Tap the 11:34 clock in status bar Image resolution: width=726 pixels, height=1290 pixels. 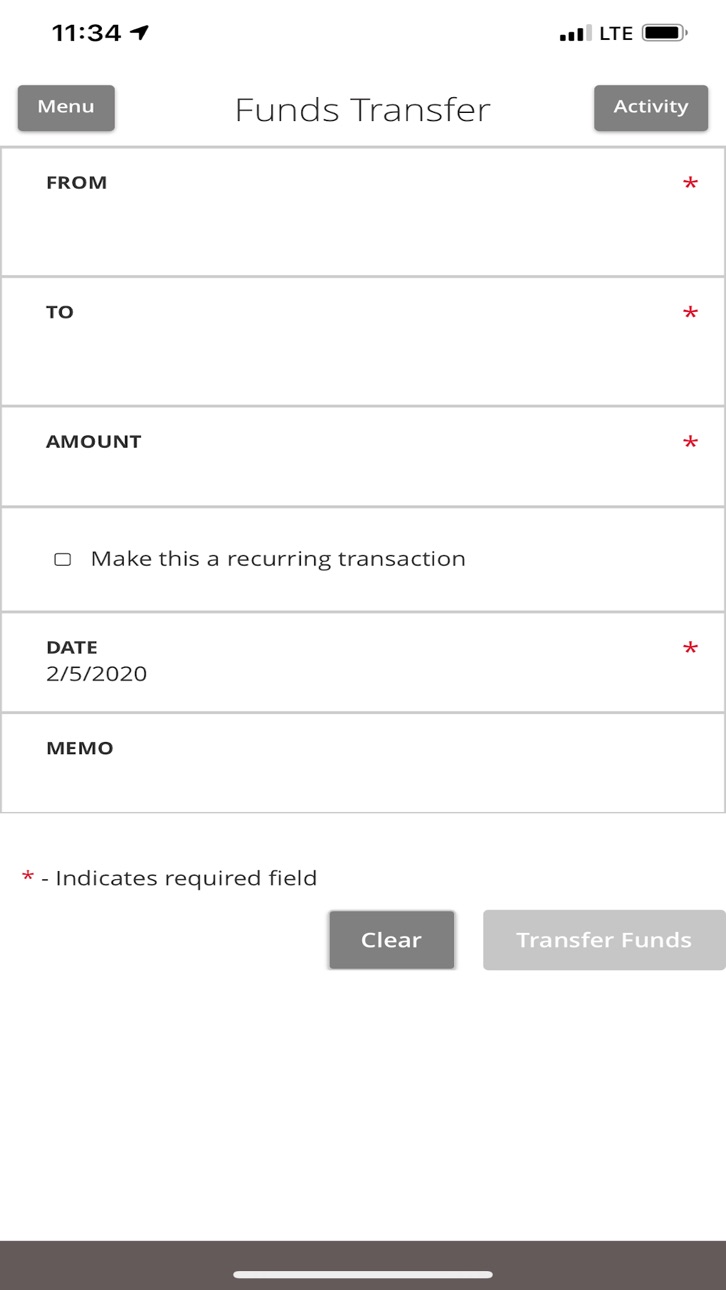click(x=86, y=33)
